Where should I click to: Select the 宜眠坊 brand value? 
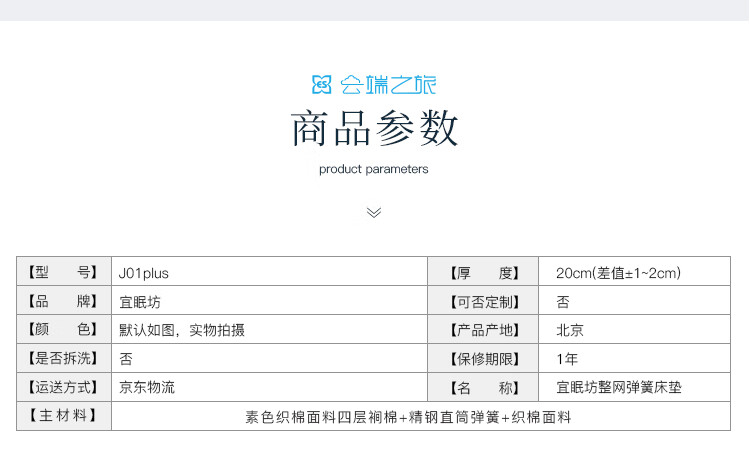point(139,301)
